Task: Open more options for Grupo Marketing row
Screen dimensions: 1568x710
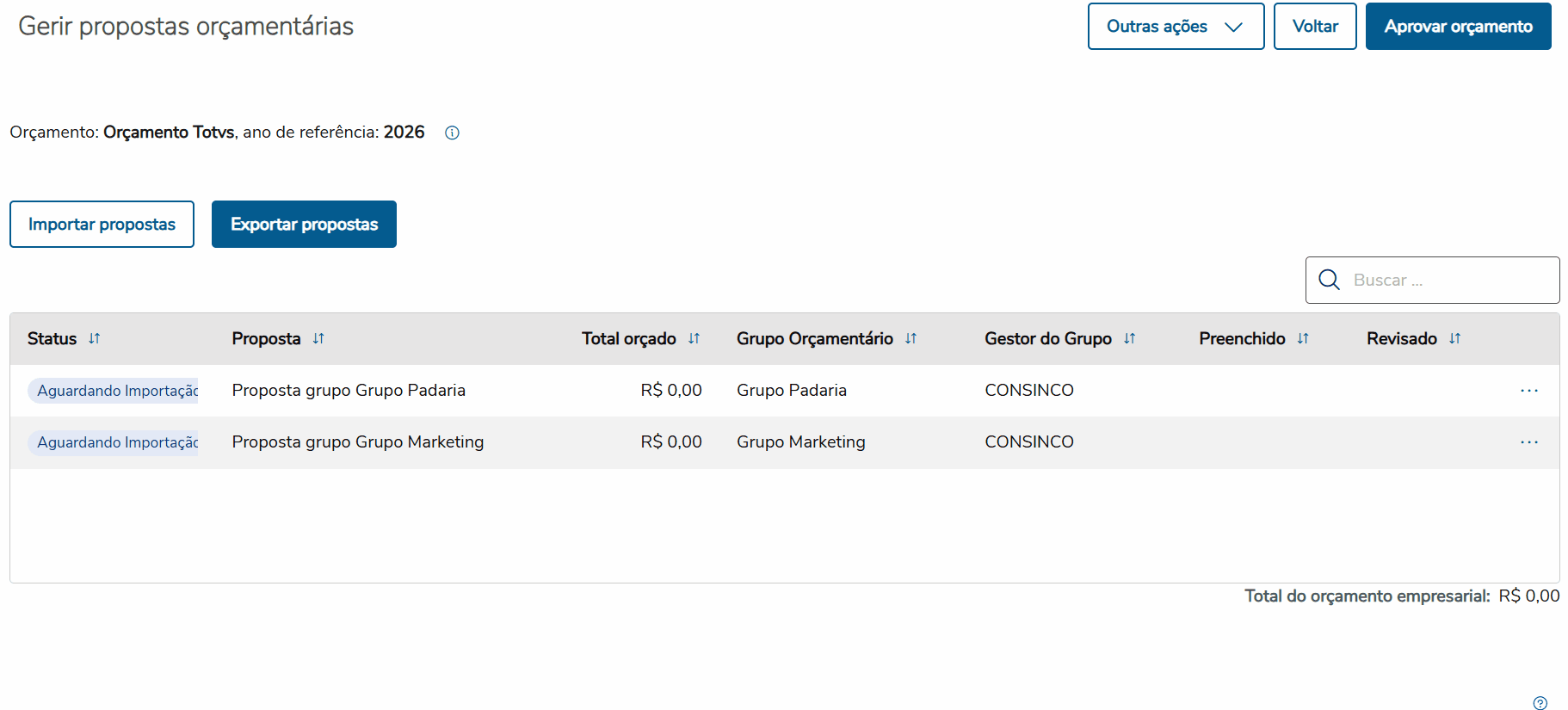Action: coord(1528,442)
